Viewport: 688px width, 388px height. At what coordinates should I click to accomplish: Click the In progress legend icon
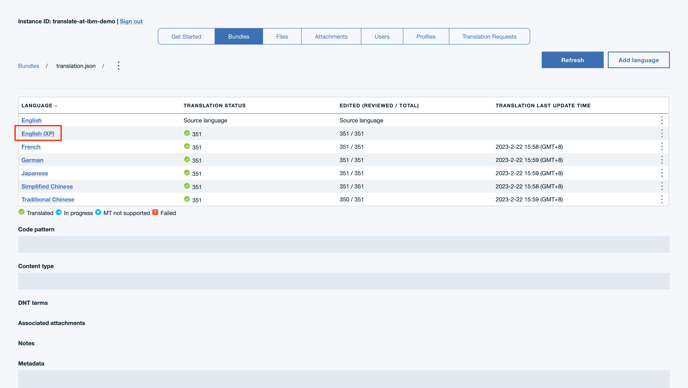(x=59, y=212)
